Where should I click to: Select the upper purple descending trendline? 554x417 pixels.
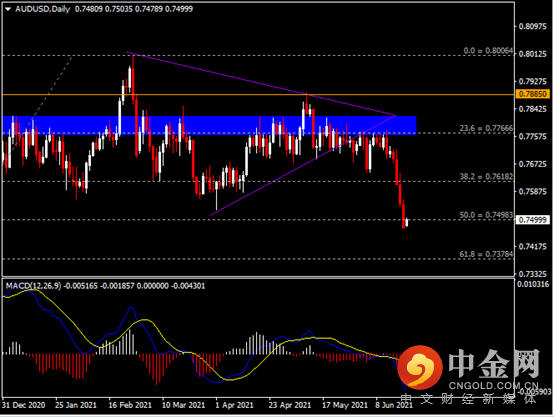[261, 84]
